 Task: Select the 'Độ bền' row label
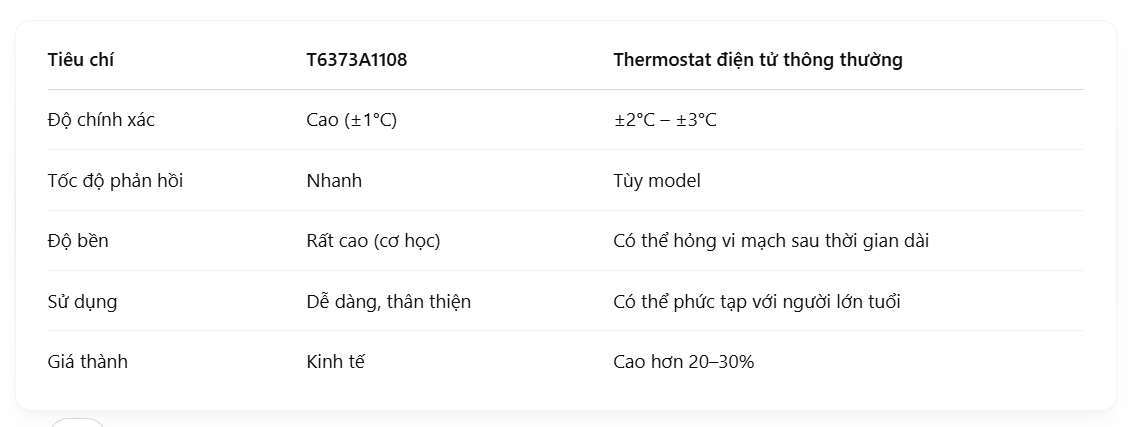78,240
